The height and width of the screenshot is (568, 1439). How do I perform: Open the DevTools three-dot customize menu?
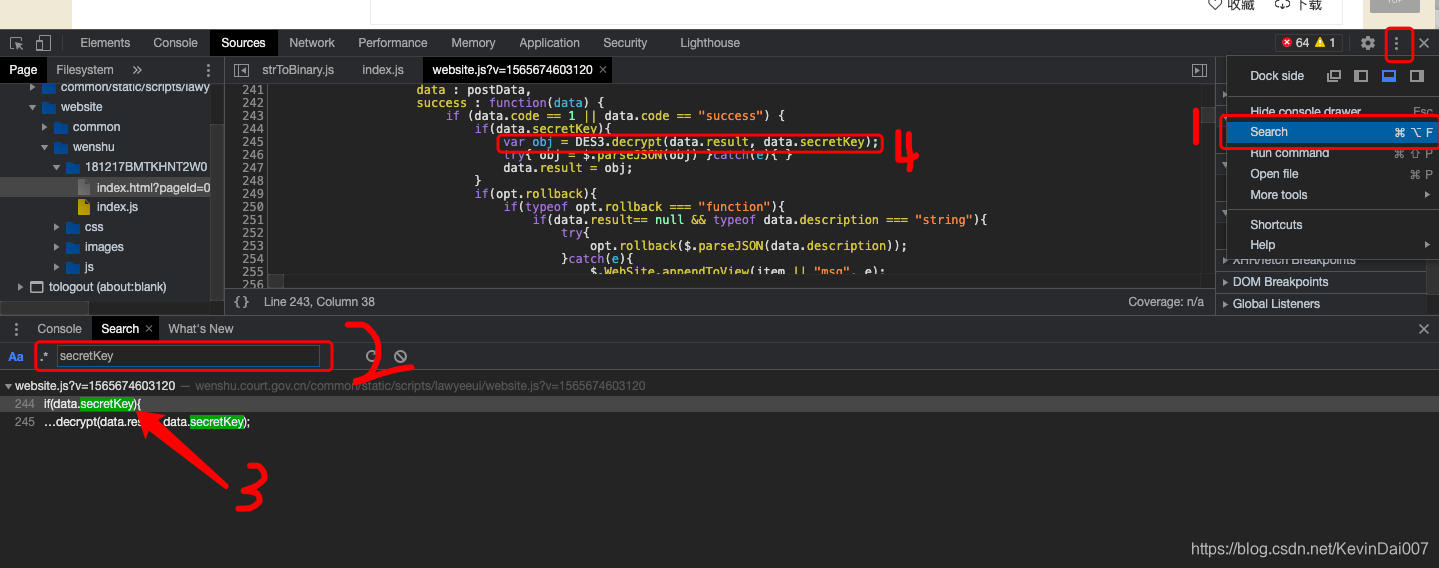coord(1397,43)
